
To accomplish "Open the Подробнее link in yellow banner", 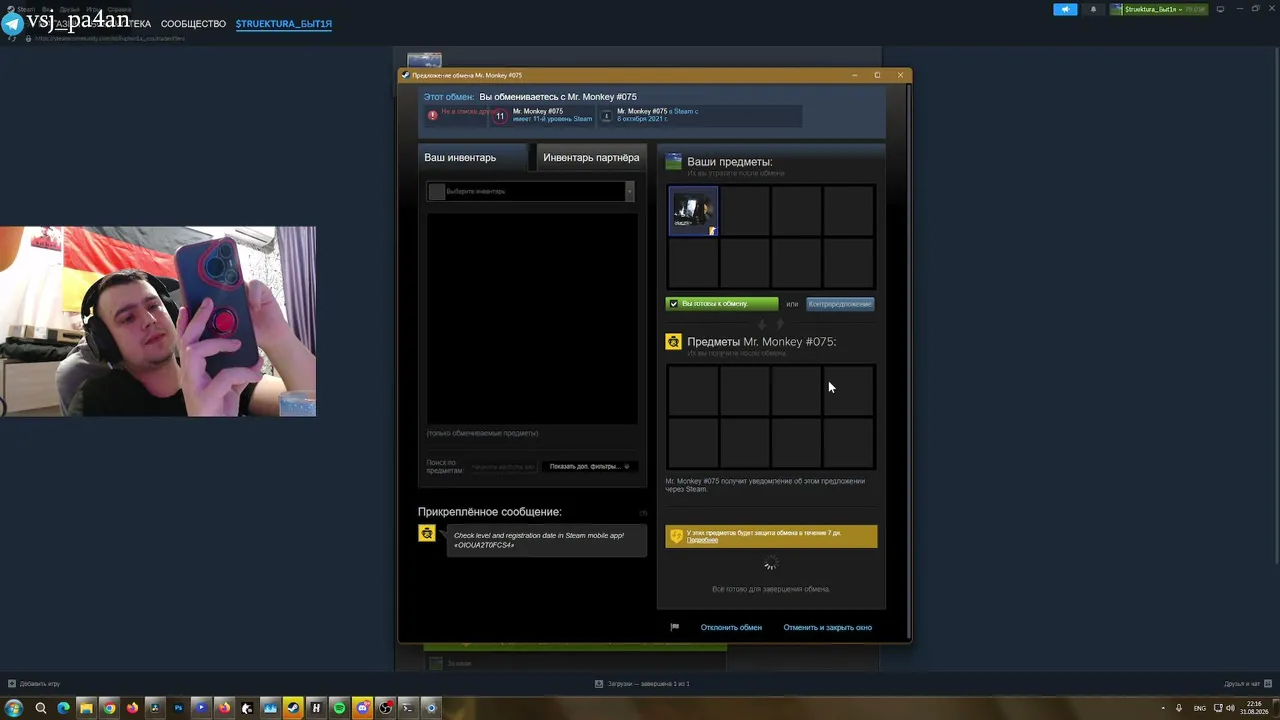I will [x=702, y=540].
